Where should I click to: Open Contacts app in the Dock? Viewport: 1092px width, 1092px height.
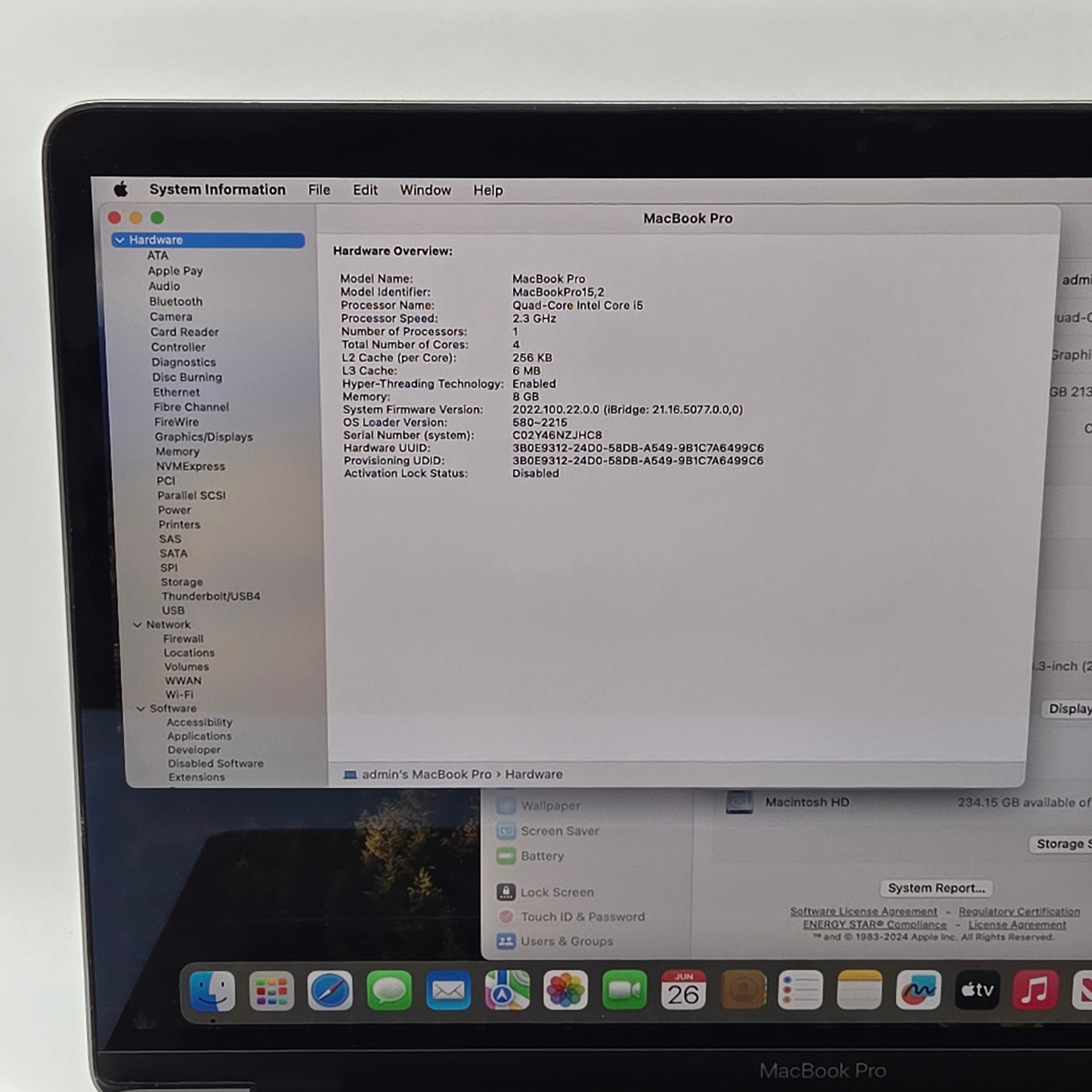743,991
